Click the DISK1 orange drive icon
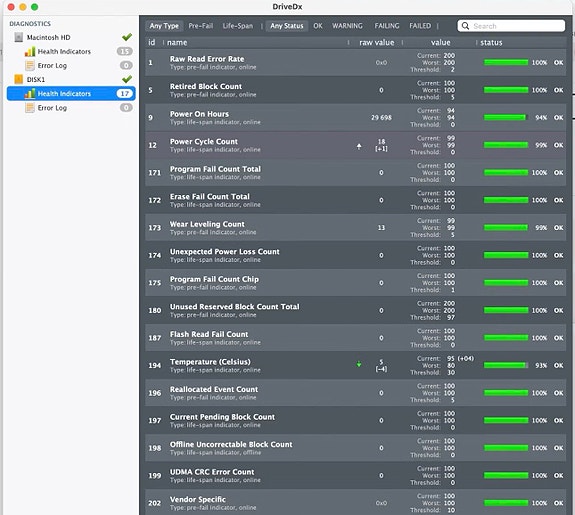Screen dimensions: 575x515 [18, 79]
